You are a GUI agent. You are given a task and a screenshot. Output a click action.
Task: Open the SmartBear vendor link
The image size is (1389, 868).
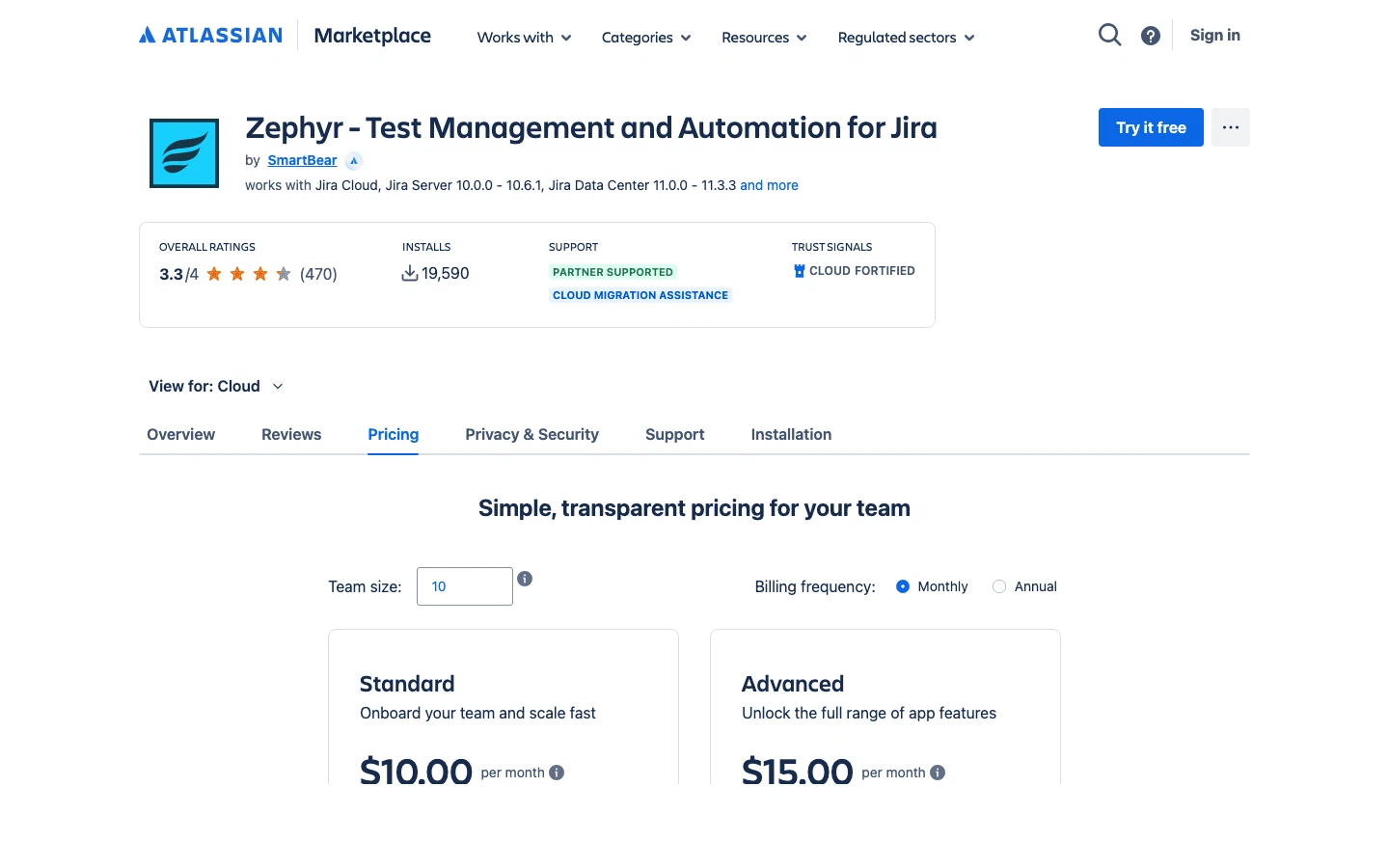coord(302,161)
